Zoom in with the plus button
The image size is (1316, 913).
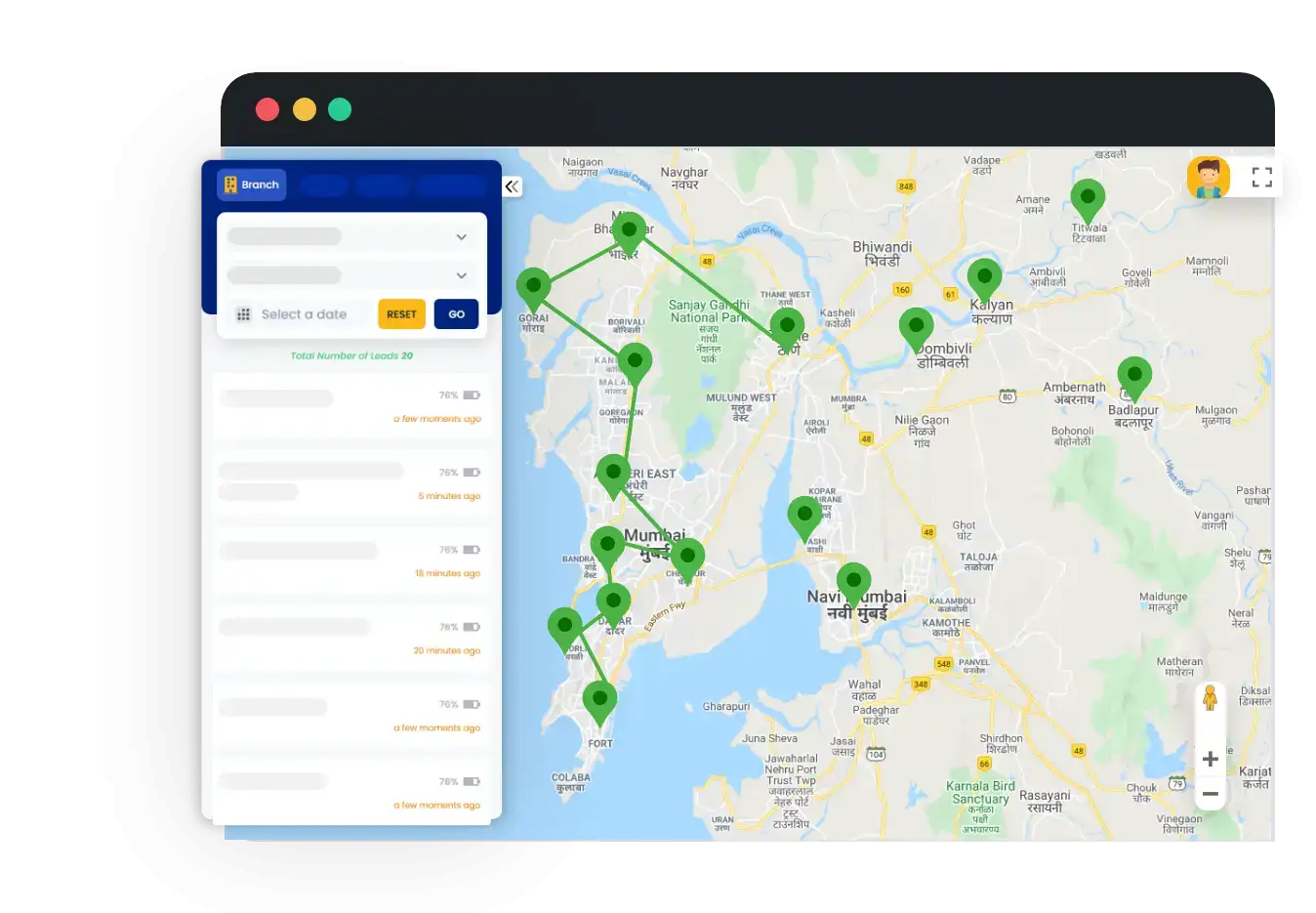1211,759
